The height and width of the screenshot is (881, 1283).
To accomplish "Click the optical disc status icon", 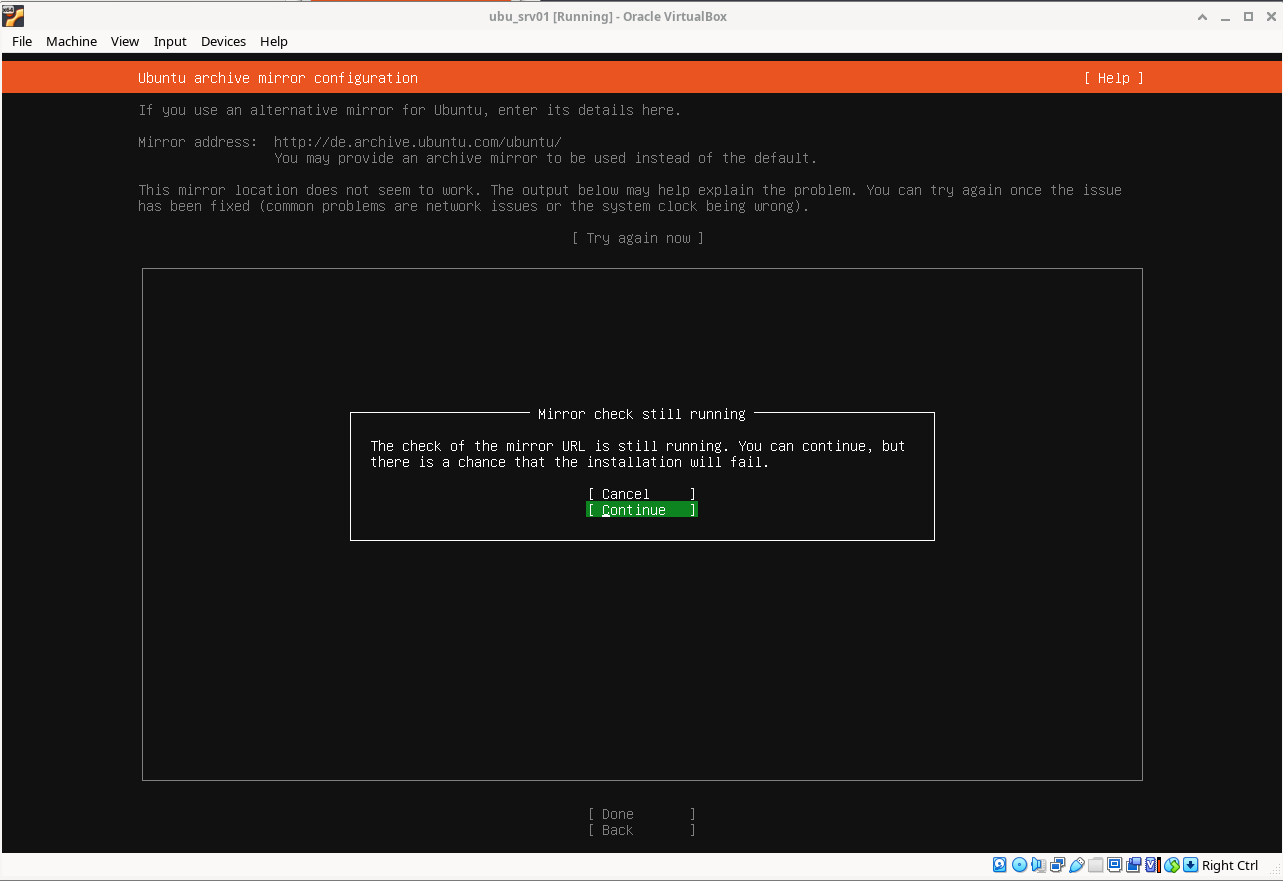I will [1019, 865].
